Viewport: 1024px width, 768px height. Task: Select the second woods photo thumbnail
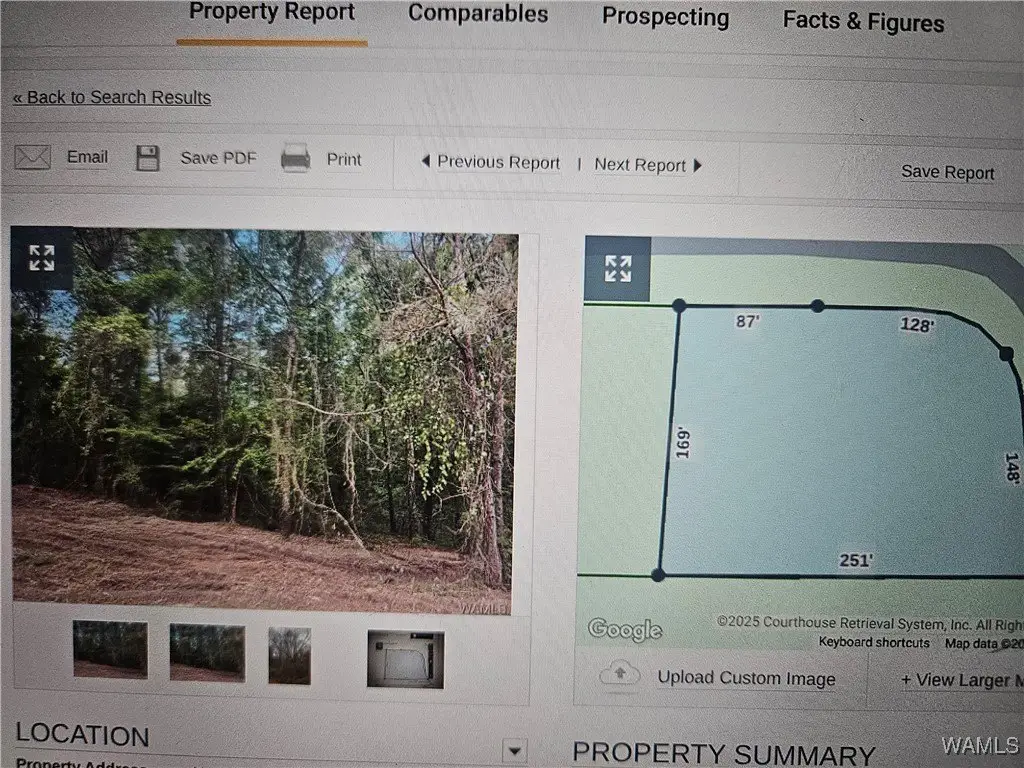click(x=207, y=652)
